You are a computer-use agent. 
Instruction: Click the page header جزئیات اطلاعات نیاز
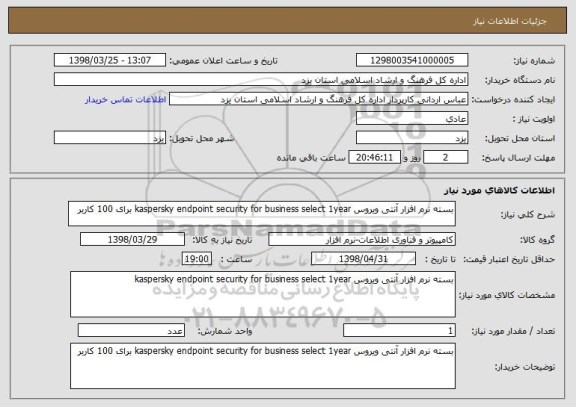coord(510,21)
